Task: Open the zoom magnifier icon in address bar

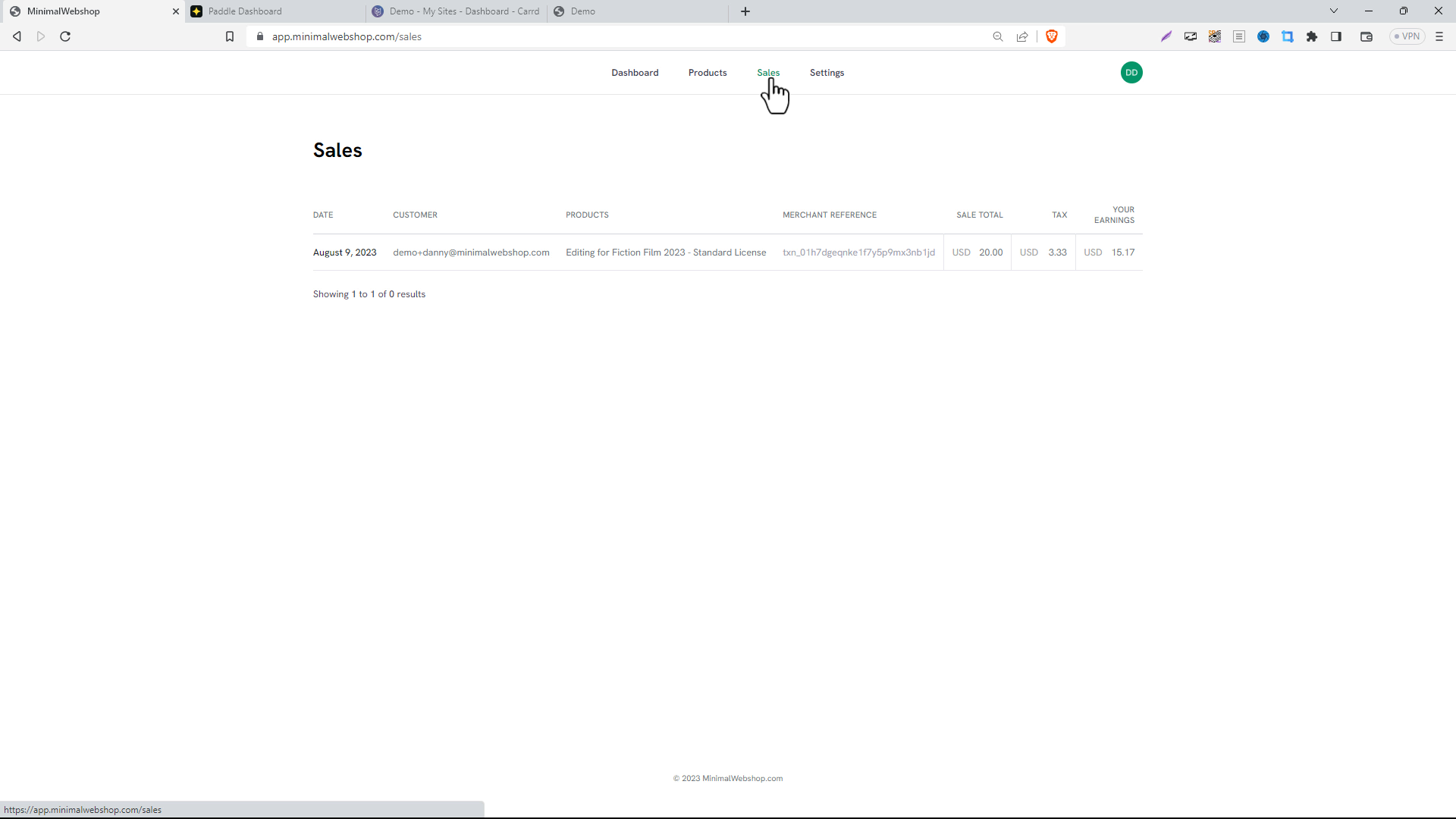Action: pyautogui.click(x=998, y=36)
